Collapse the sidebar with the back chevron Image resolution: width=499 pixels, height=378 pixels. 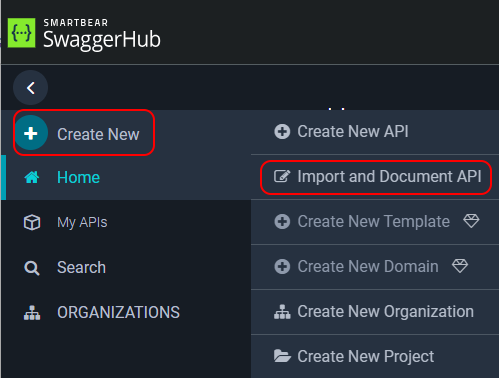30,88
